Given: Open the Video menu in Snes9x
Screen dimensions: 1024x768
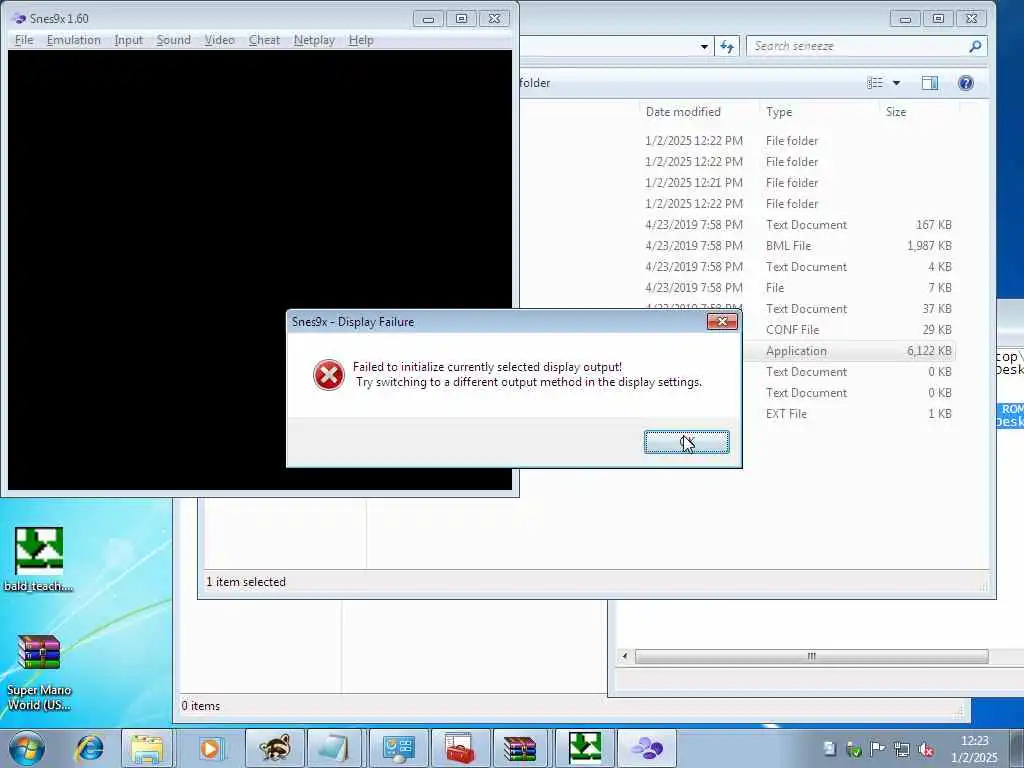Looking at the screenshot, I should [219, 40].
